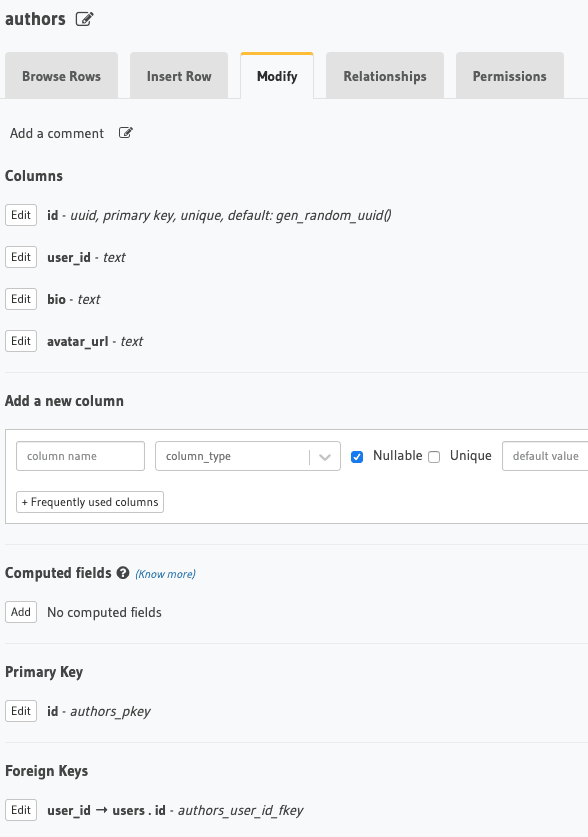Click Add under Computed fields
Image resolution: width=588 pixels, height=837 pixels.
pyautogui.click(x=21, y=611)
